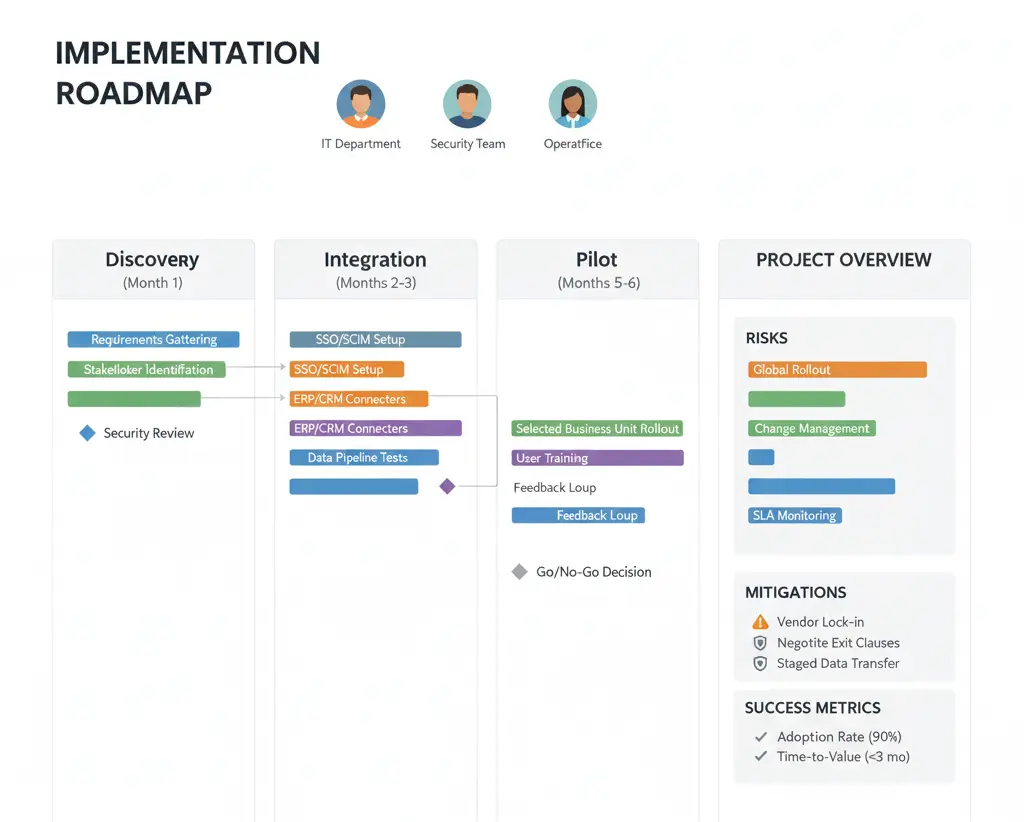
Task: Toggle the Adoption Rate (90%) checkmark
Action: coord(760,737)
